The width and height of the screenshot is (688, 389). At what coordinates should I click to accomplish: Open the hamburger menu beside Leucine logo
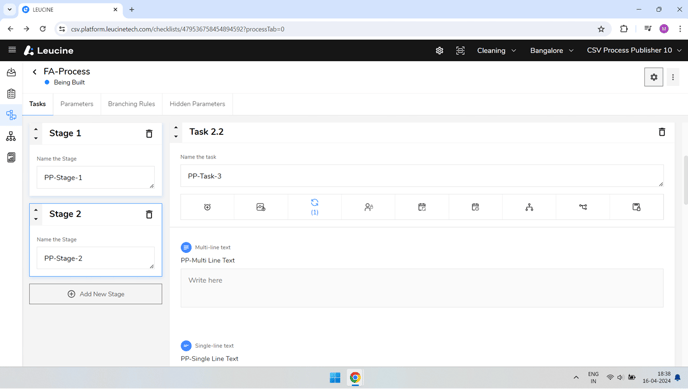[12, 50]
